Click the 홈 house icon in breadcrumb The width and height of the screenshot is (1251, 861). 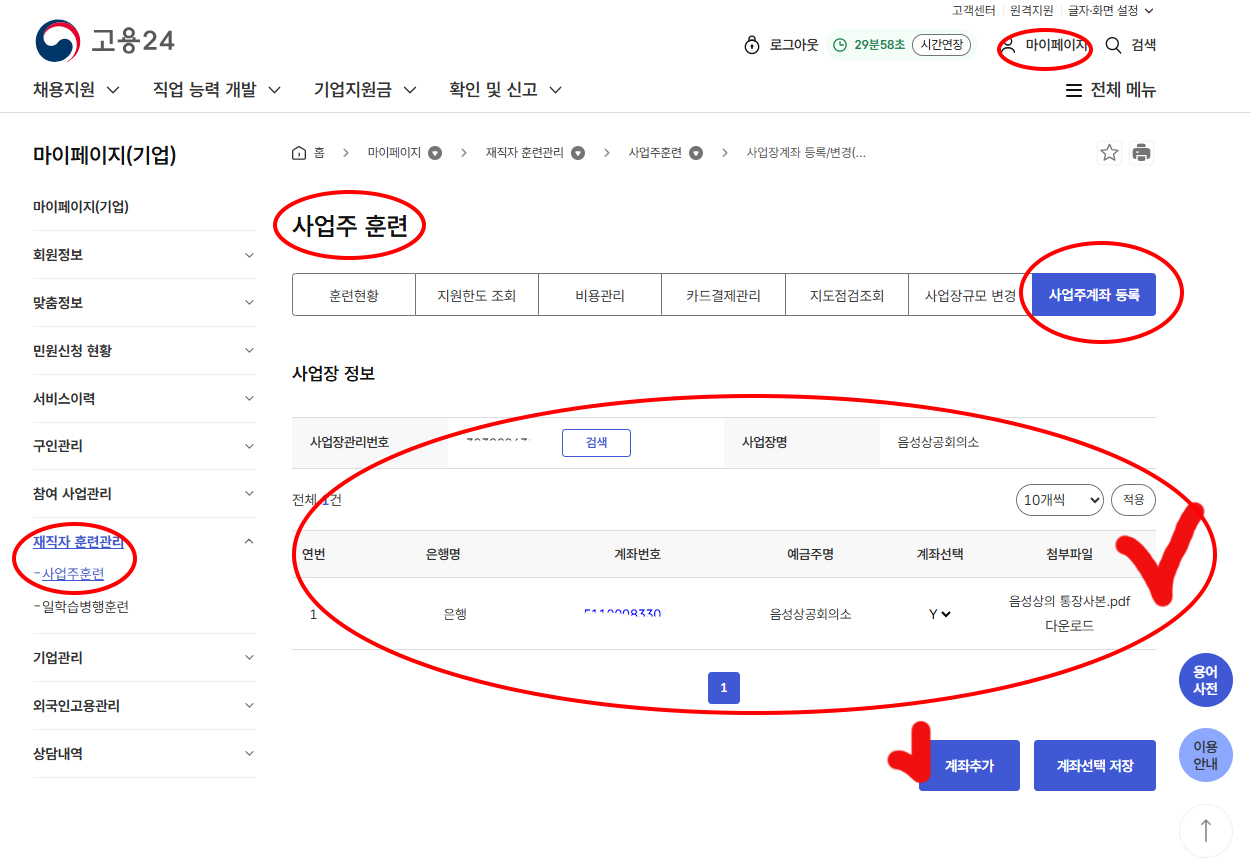(299, 153)
